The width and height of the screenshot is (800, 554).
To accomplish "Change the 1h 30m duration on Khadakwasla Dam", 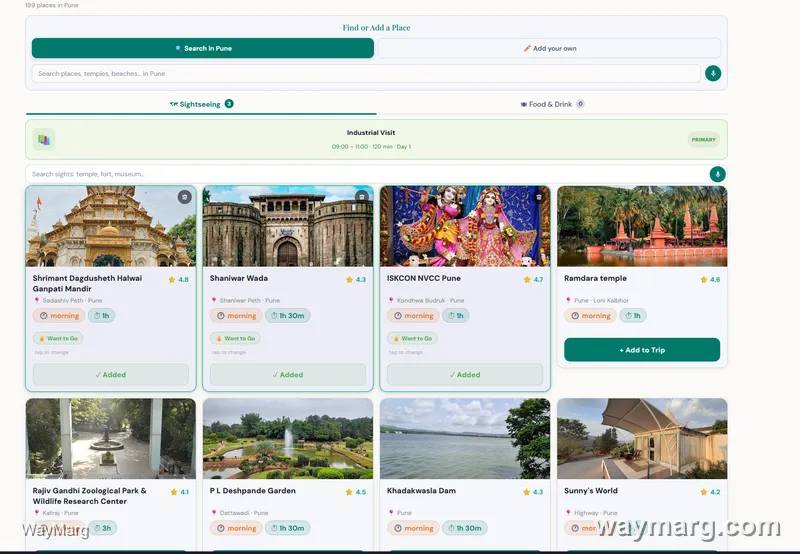I will pos(465,528).
